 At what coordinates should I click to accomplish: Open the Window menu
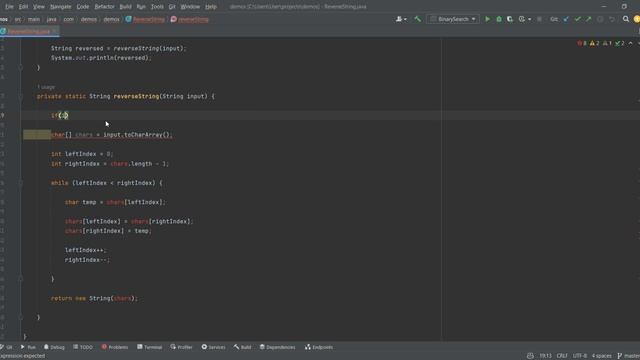(190, 7)
